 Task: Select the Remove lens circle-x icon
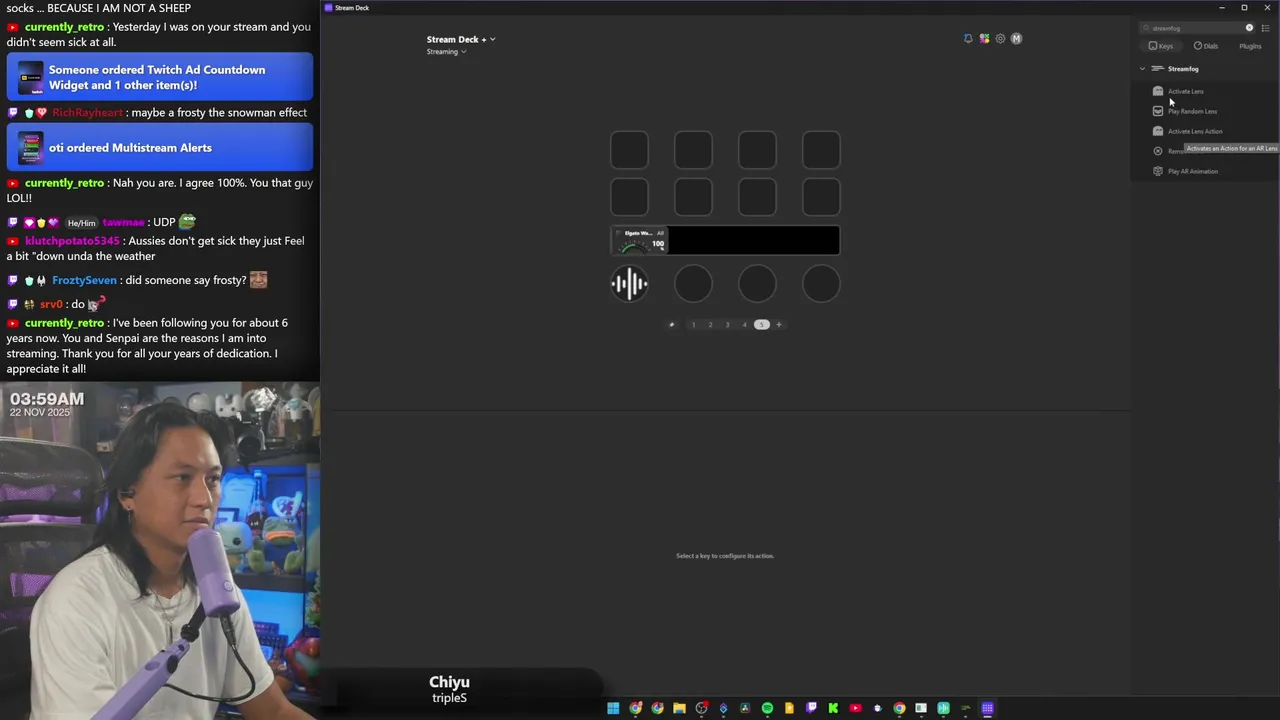click(x=1158, y=151)
